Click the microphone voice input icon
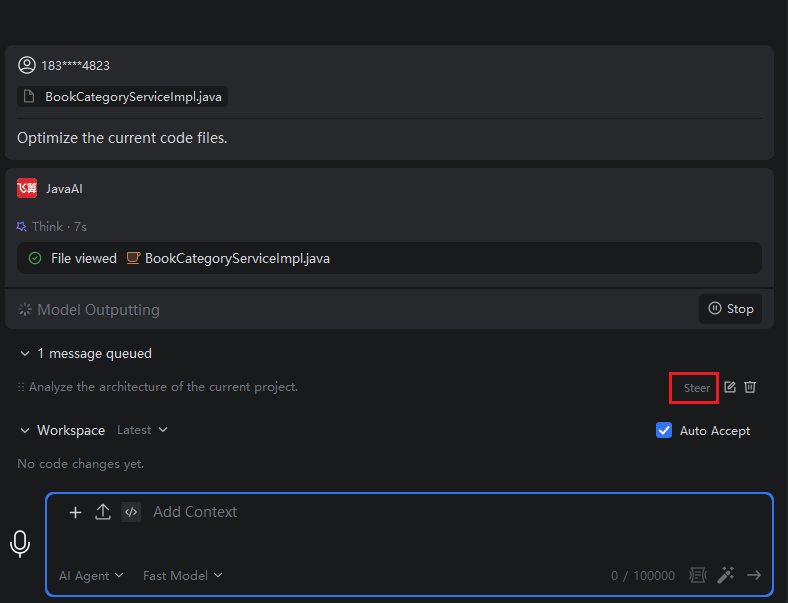The image size is (788, 603). (x=20, y=544)
